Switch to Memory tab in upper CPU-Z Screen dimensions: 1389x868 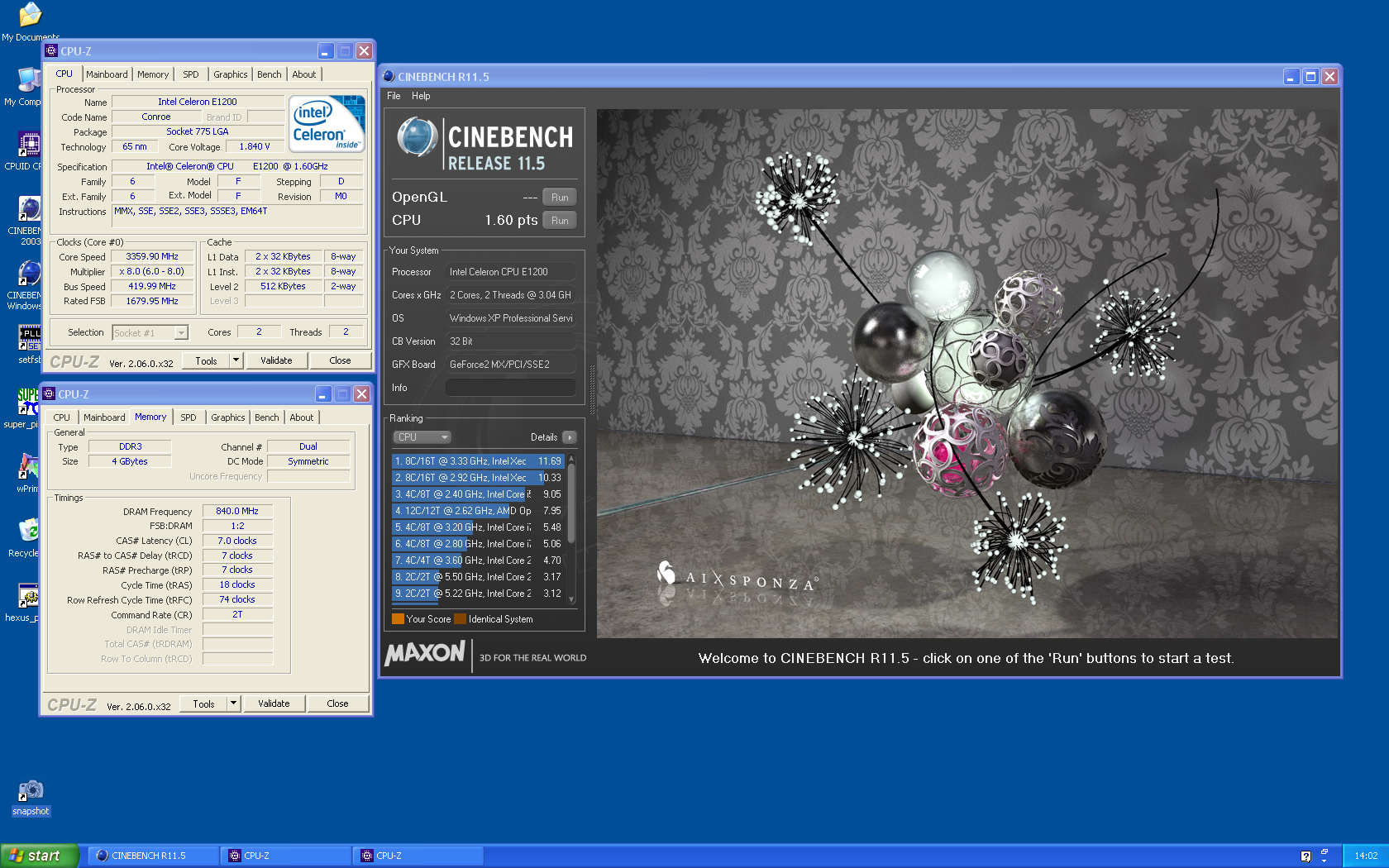point(153,74)
